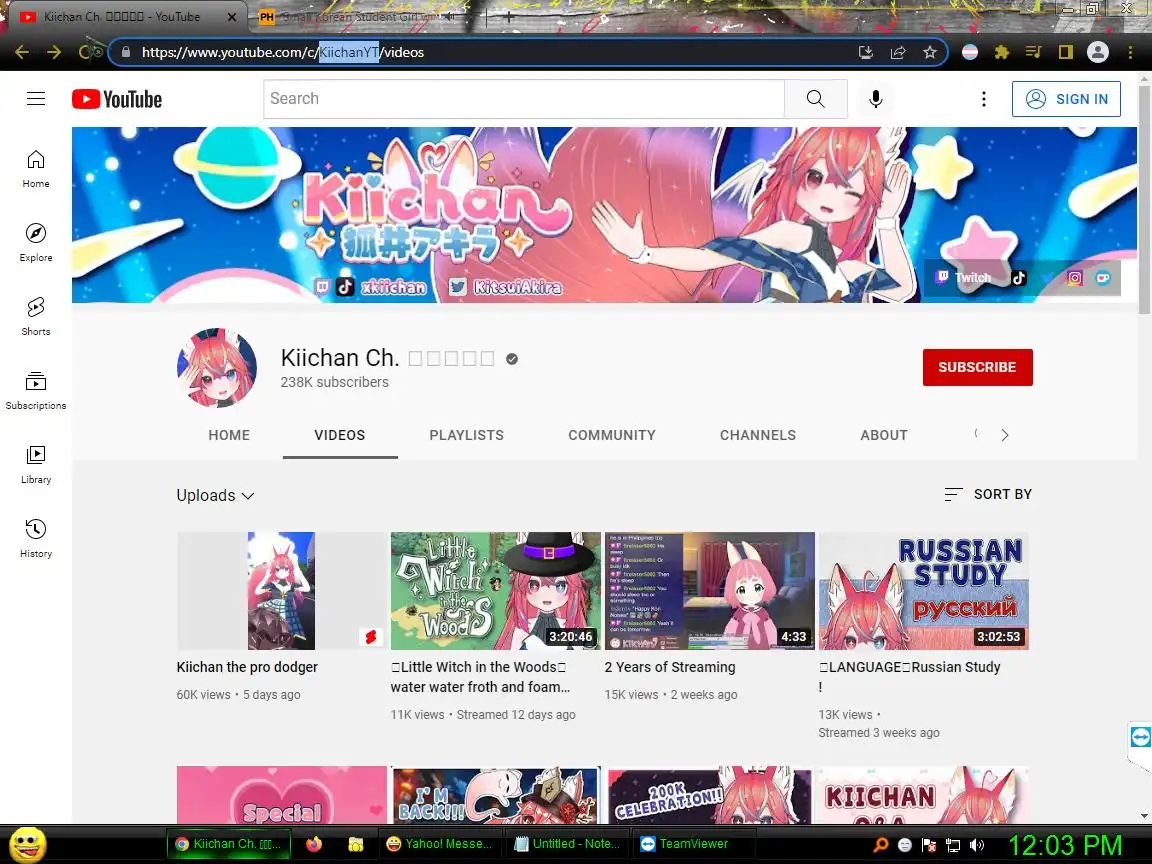This screenshot has width=1152, height=864.
Task: Open Kiichan the pro dodger thumbnail
Action: [x=281, y=591]
